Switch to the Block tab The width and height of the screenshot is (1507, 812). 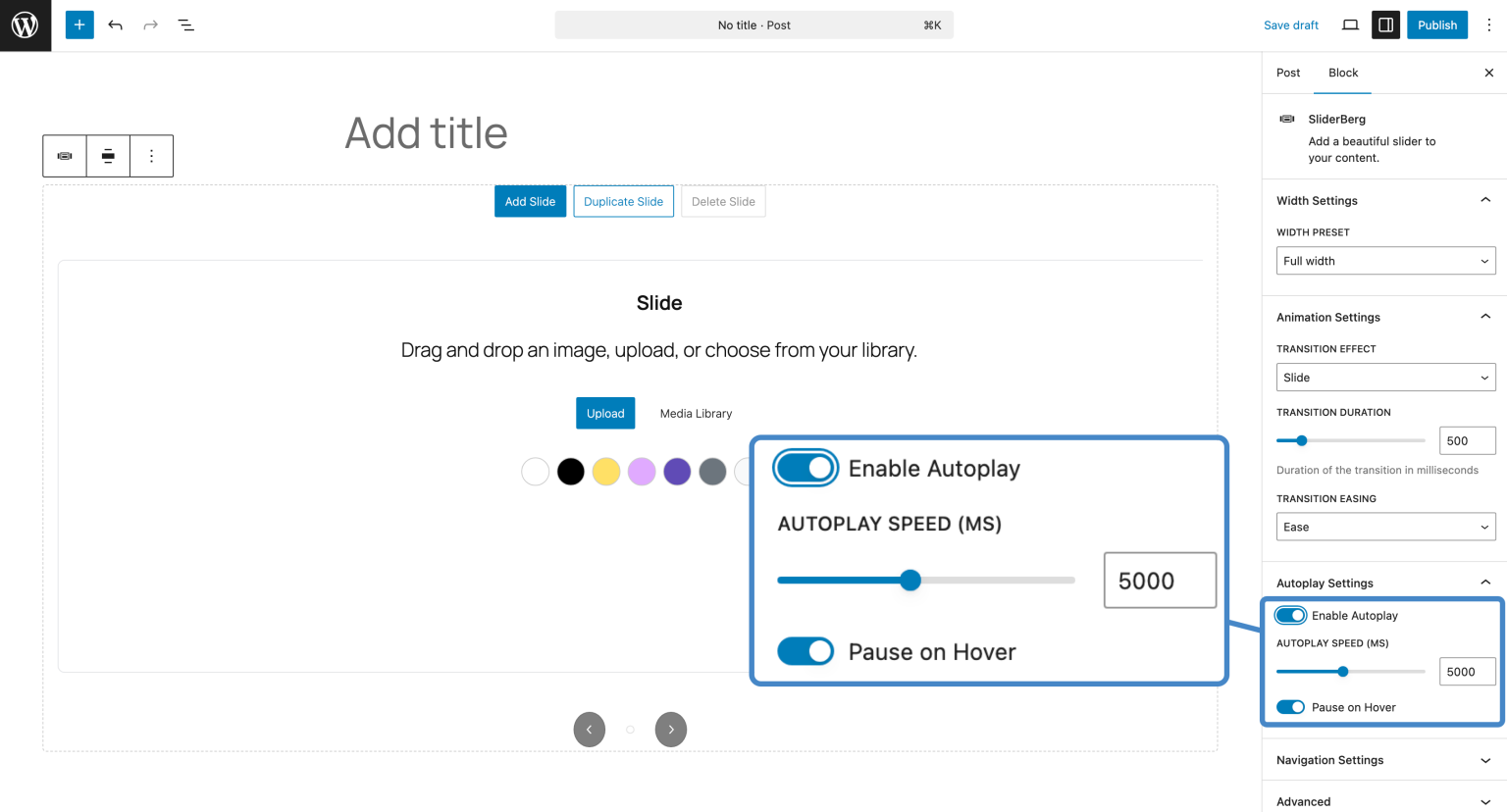[1342, 73]
